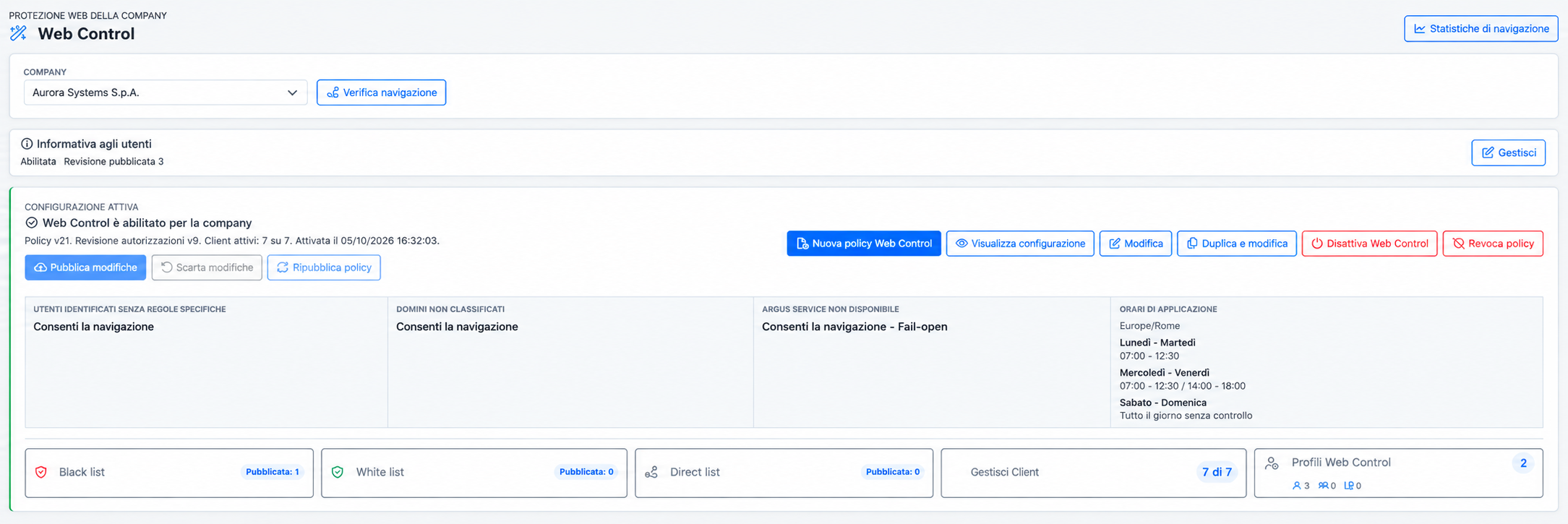Viewport: 1568px width, 524px height.
Task: Click 'Consenti la navigazione - Fail-open' text
Action: click(x=854, y=327)
